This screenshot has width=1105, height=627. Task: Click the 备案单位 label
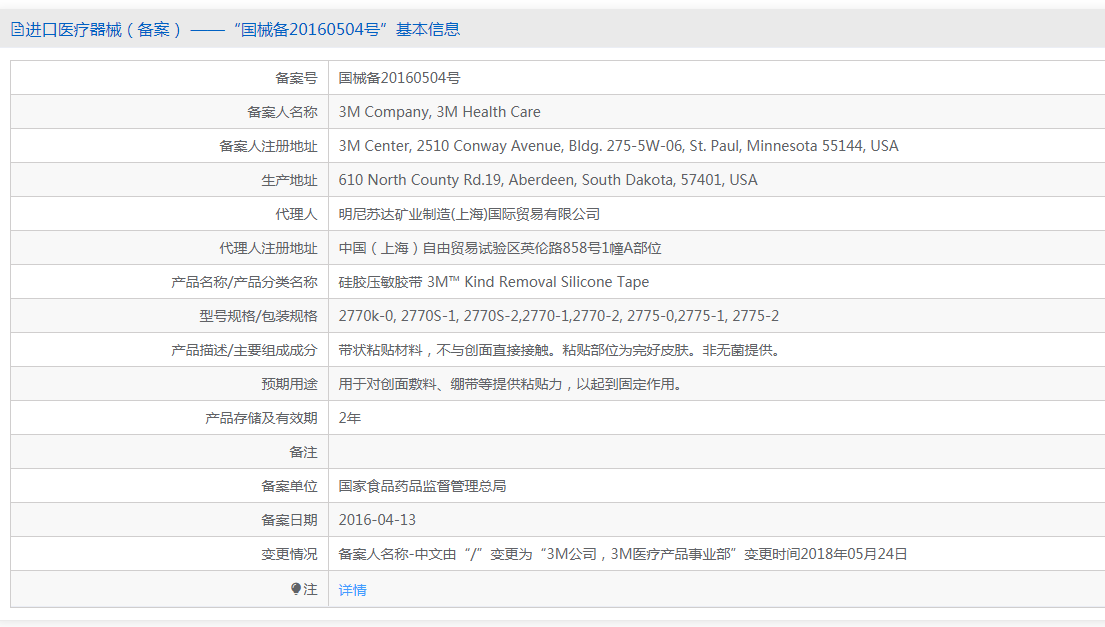click(289, 486)
